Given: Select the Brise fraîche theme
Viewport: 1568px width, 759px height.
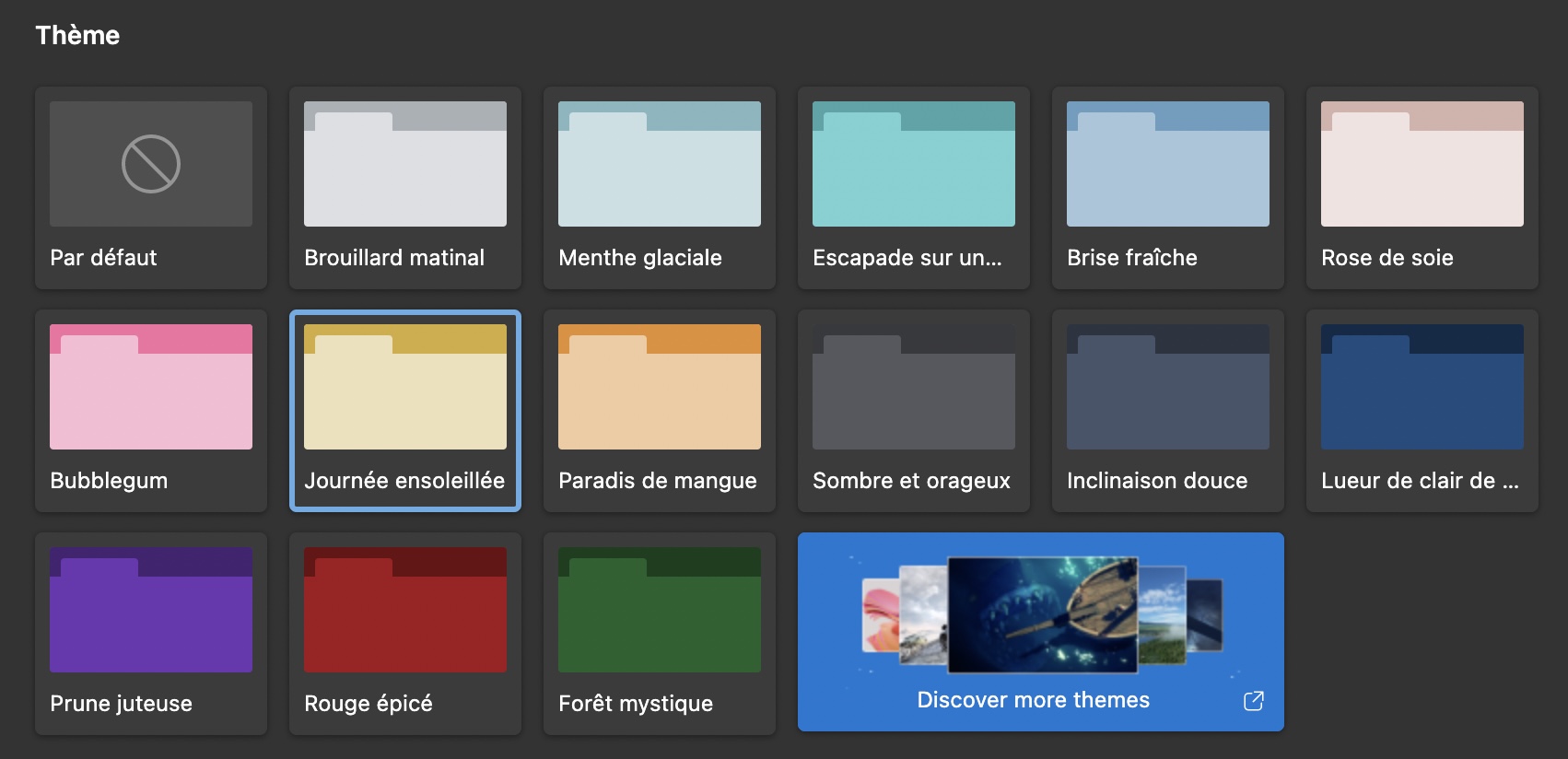Looking at the screenshot, I should (1167, 188).
